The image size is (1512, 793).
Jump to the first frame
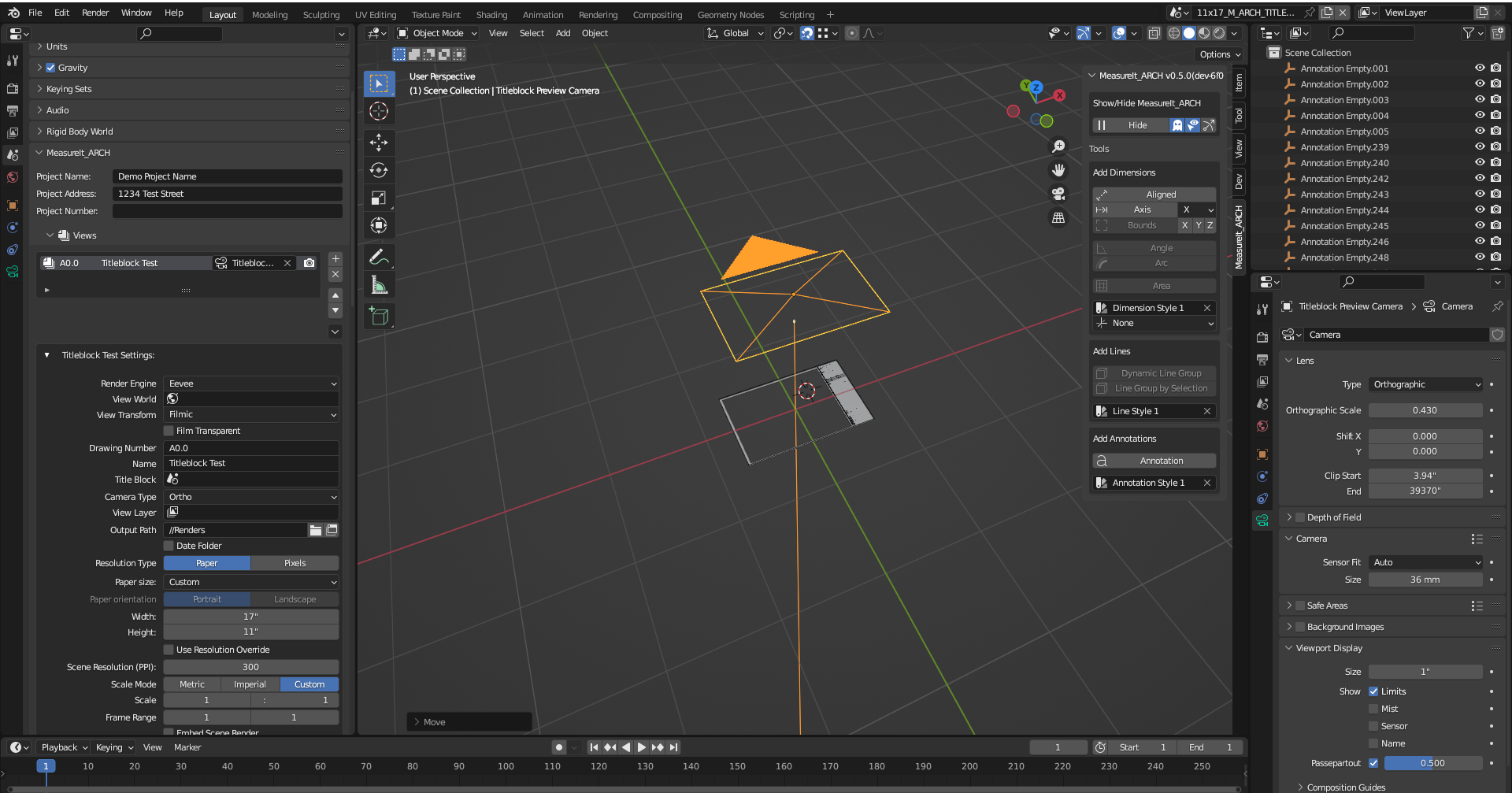[594, 747]
